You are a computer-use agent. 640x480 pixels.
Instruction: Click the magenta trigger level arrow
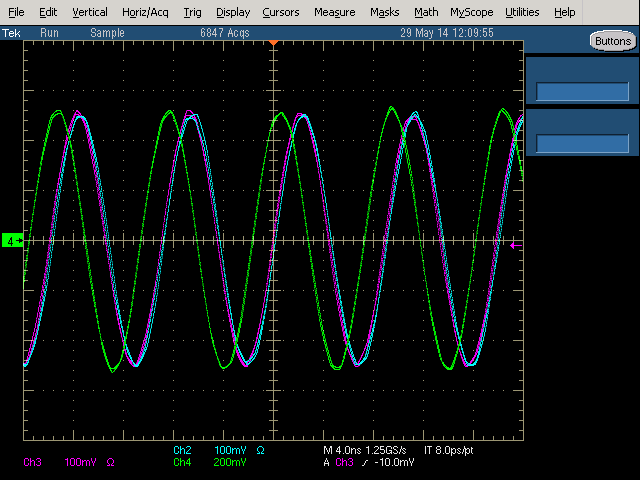(515, 244)
